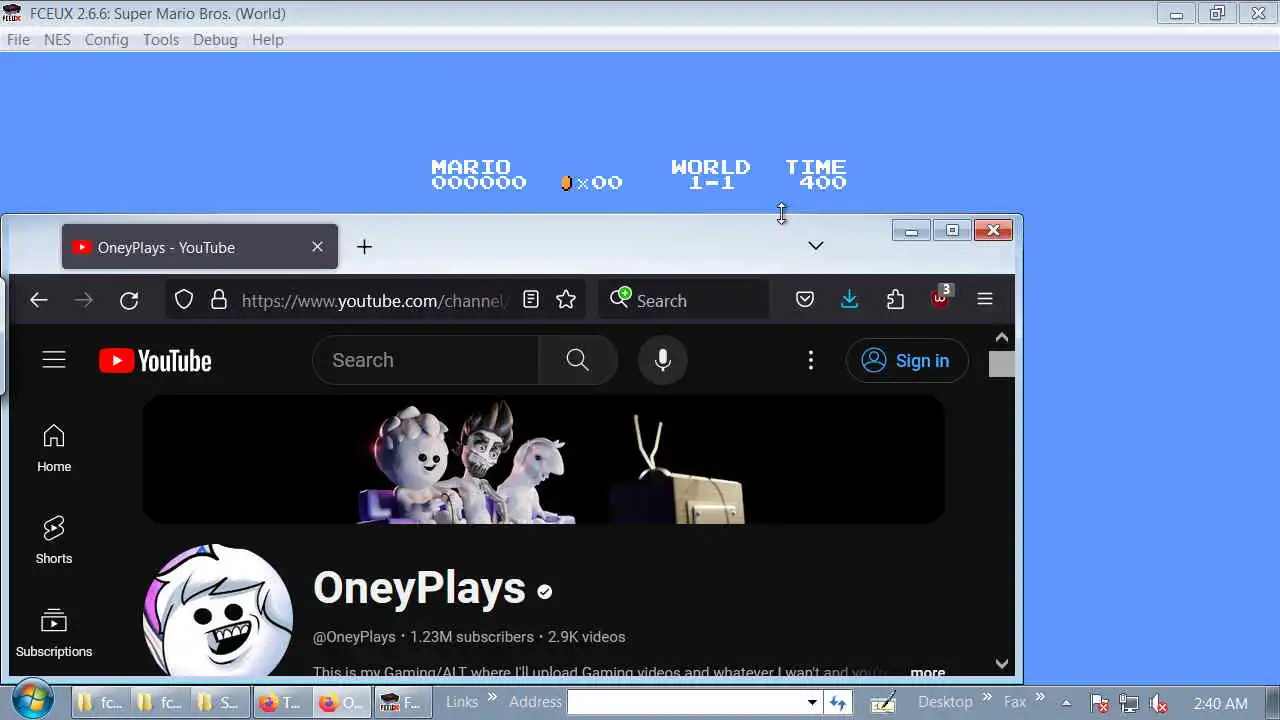
Task: Open Subscriptions in YouTube sidebar
Action: (x=54, y=633)
